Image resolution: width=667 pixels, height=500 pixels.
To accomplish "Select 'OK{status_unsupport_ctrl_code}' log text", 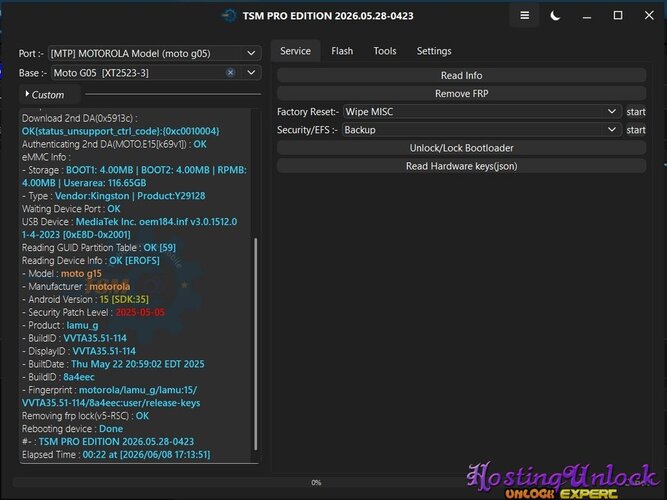I will click(120, 131).
